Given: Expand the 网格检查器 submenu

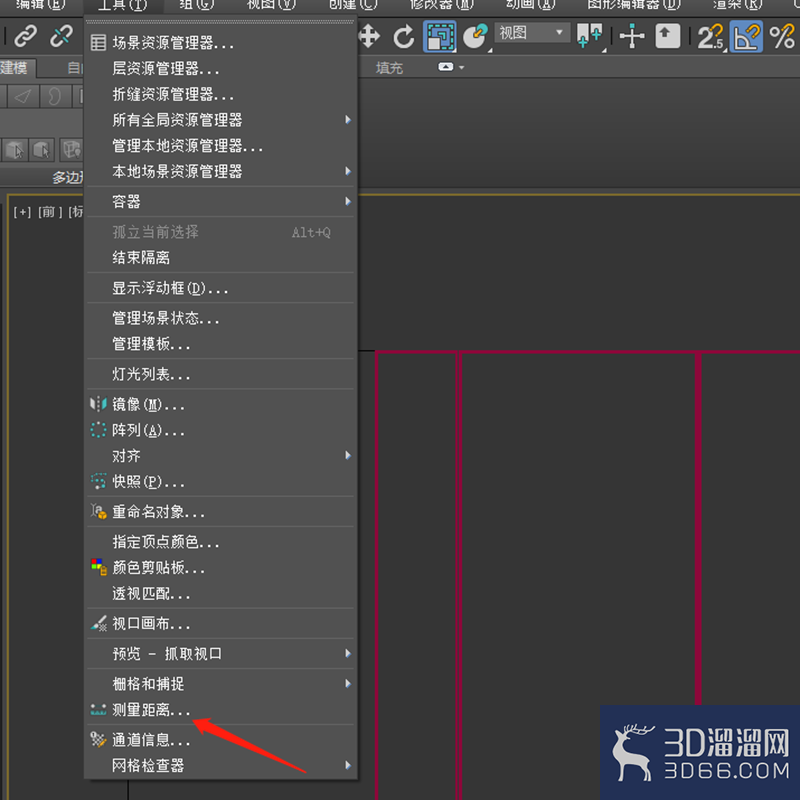Looking at the screenshot, I should [220, 765].
